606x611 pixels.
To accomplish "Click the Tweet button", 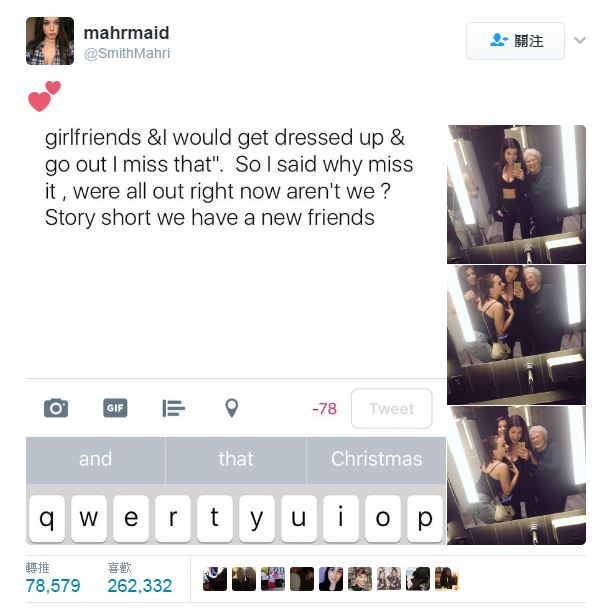I will (392, 408).
